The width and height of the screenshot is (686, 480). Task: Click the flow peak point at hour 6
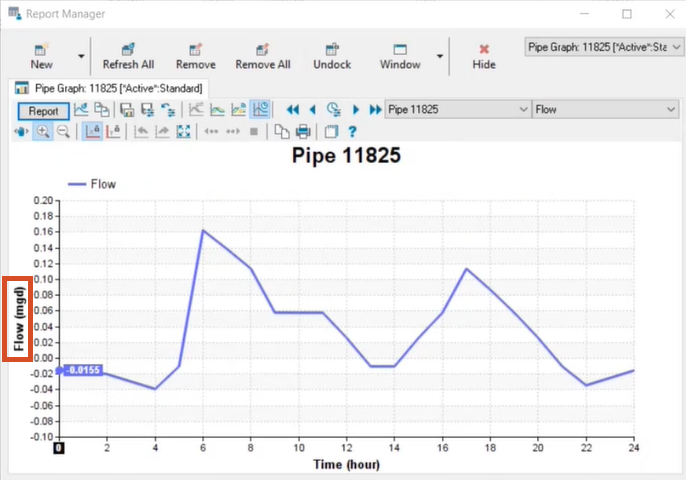point(203,230)
